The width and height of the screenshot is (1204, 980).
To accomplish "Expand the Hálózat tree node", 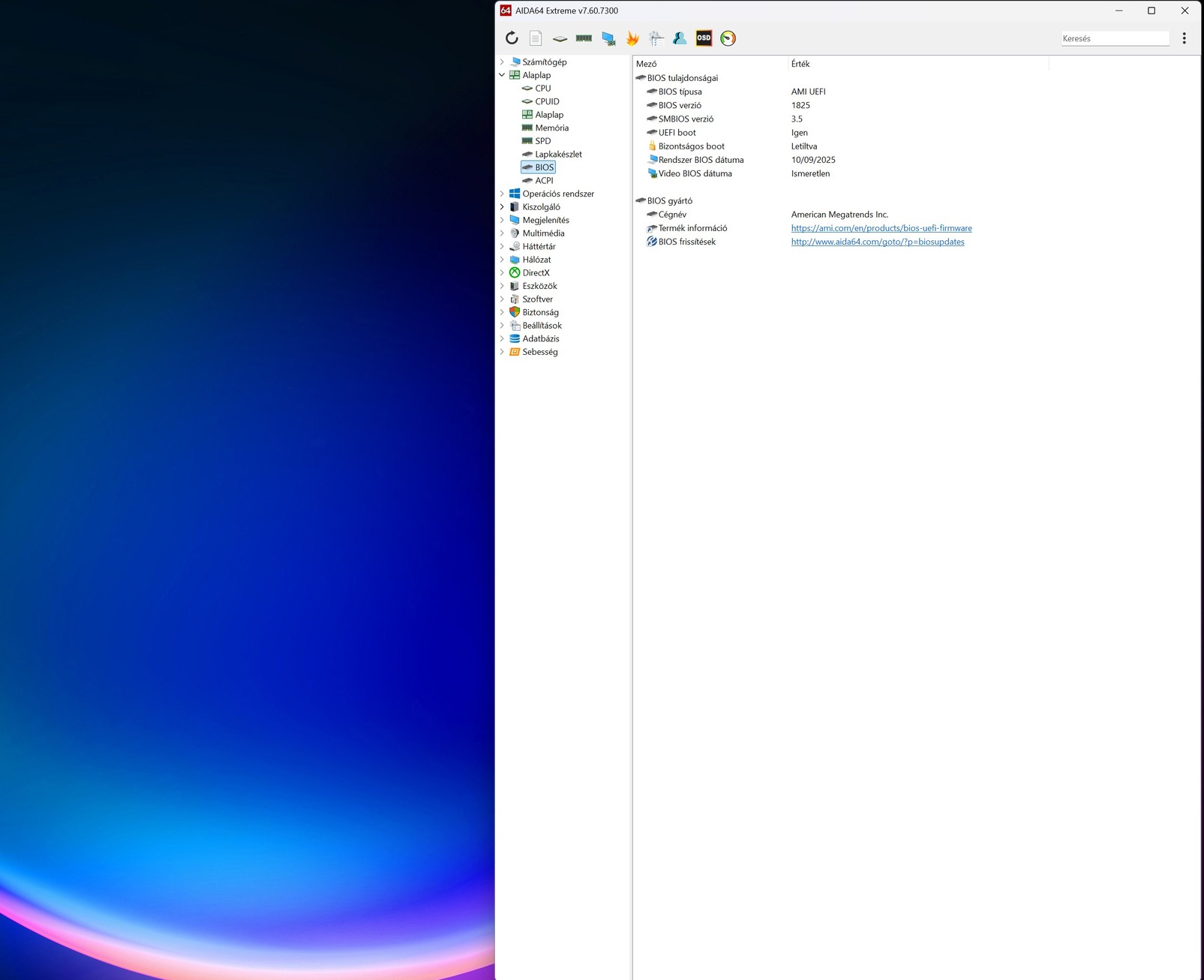I will click(502, 260).
